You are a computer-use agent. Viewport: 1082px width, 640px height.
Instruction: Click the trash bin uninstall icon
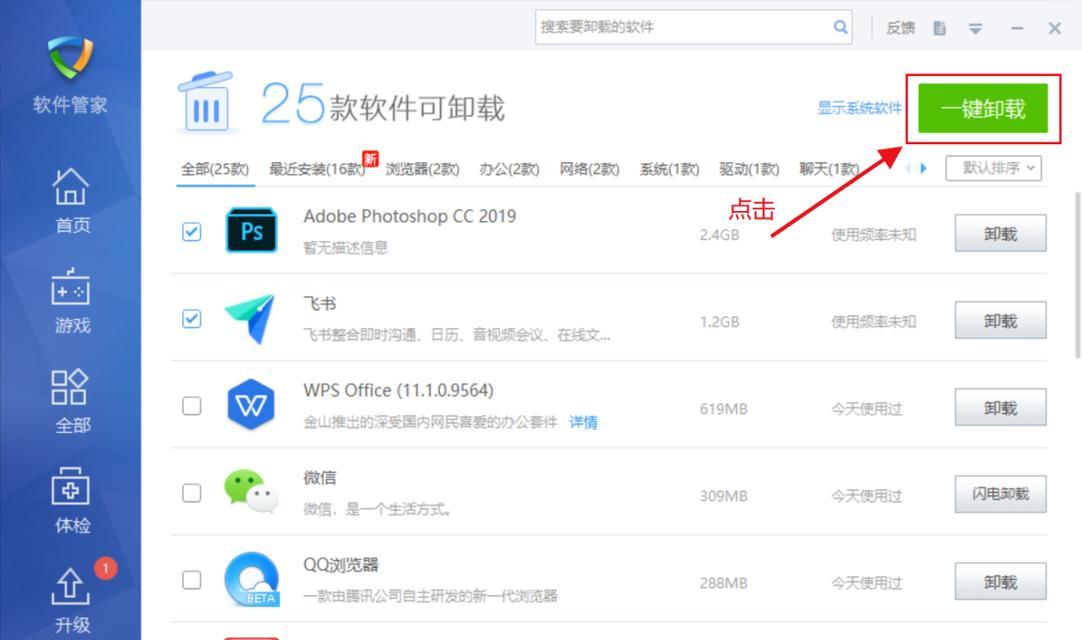tap(206, 104)
